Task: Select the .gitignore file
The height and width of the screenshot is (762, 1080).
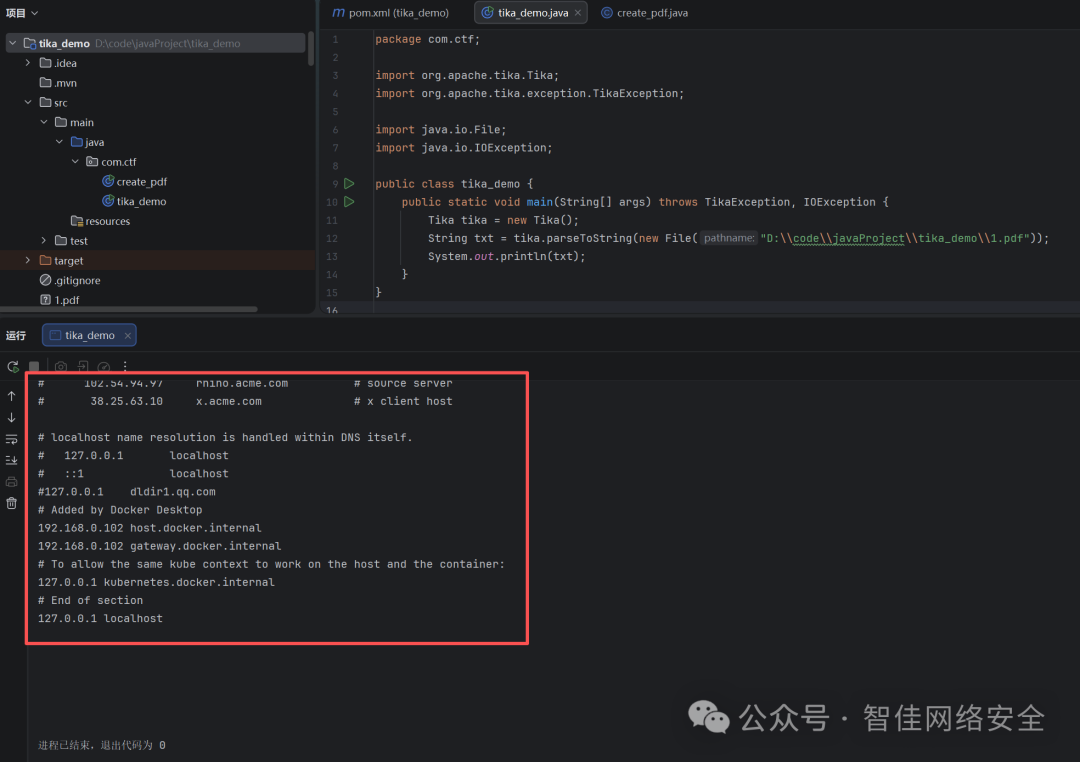Action: (x=70, y=280)
